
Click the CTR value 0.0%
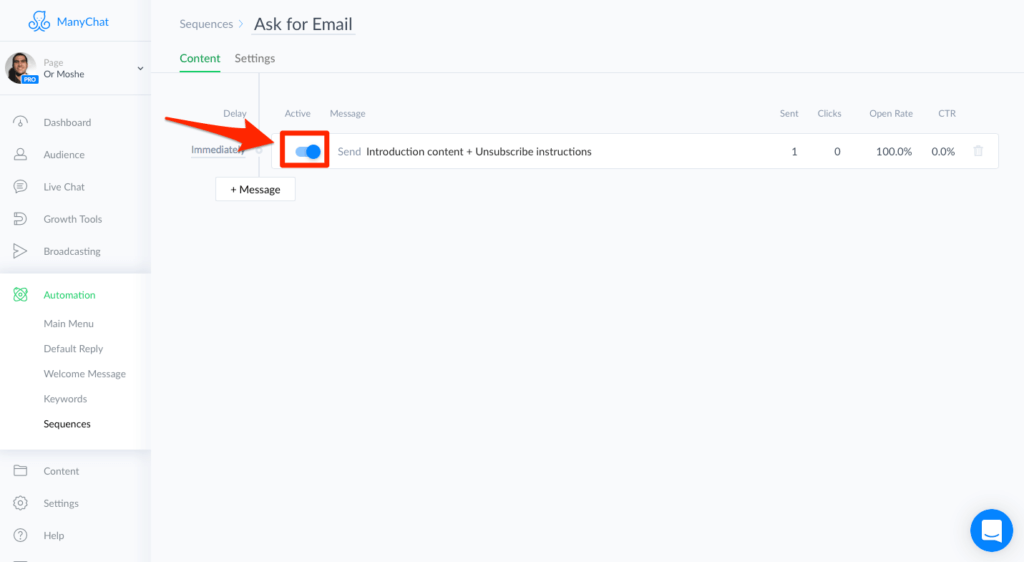click(943, 151)
